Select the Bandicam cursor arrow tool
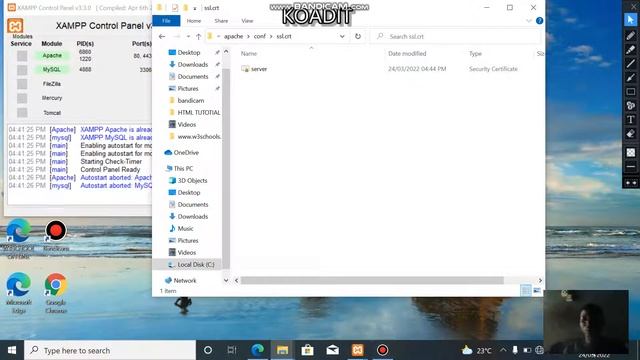Screen dimensions: 640x360 tap(631, 20)
